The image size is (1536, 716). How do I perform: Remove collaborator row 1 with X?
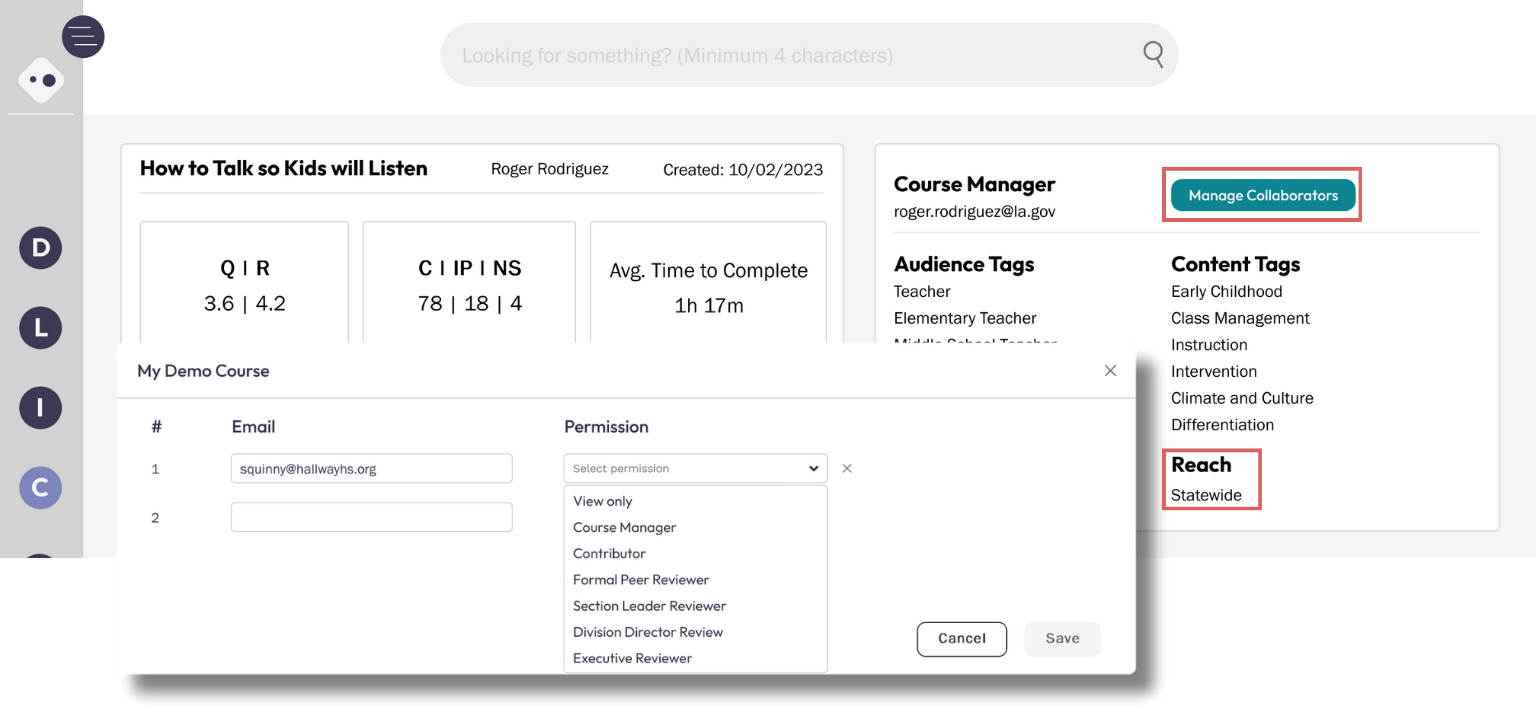(x=847, y=468)
